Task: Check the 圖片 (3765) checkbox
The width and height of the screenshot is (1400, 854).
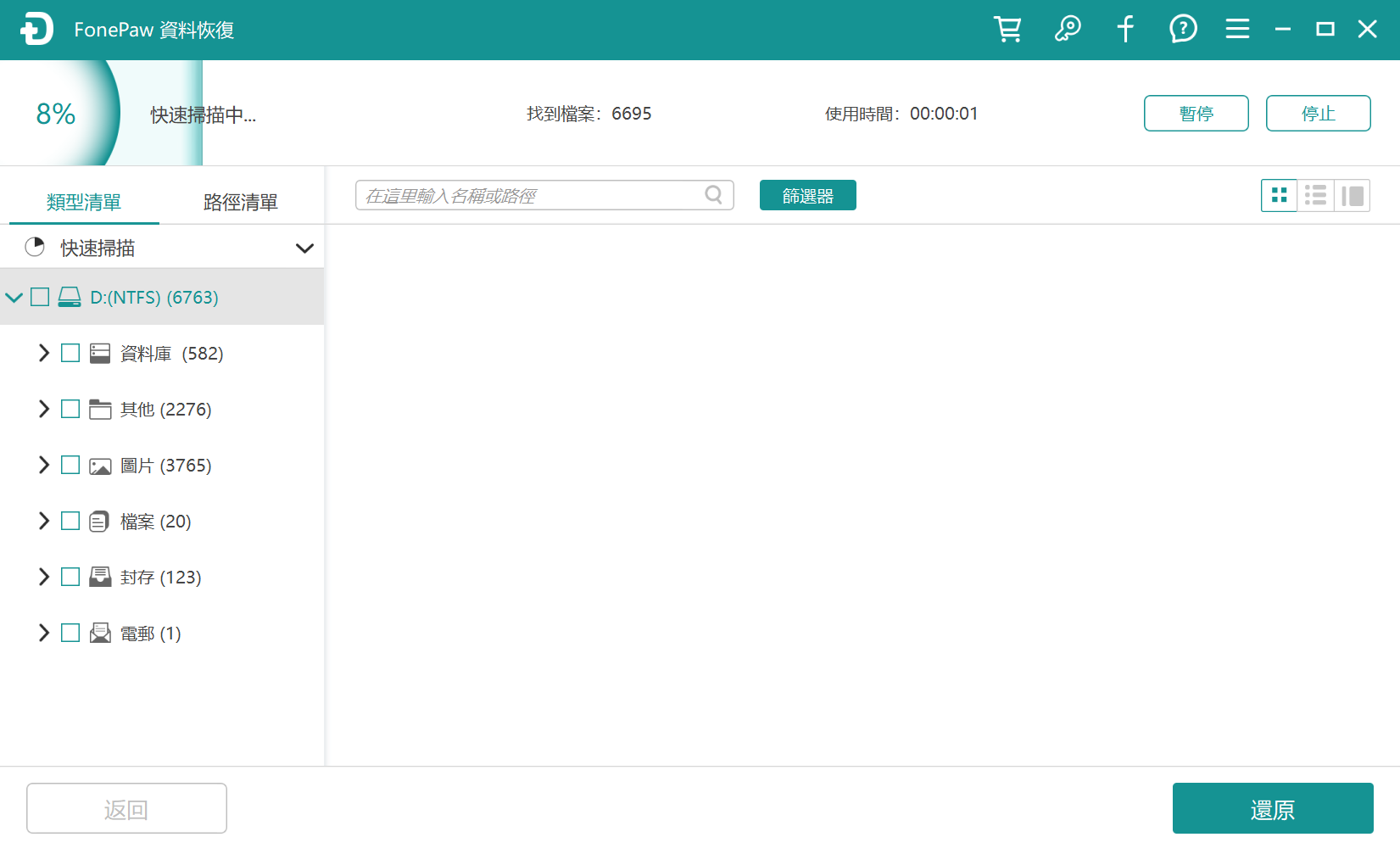Action: pos(70,465)
